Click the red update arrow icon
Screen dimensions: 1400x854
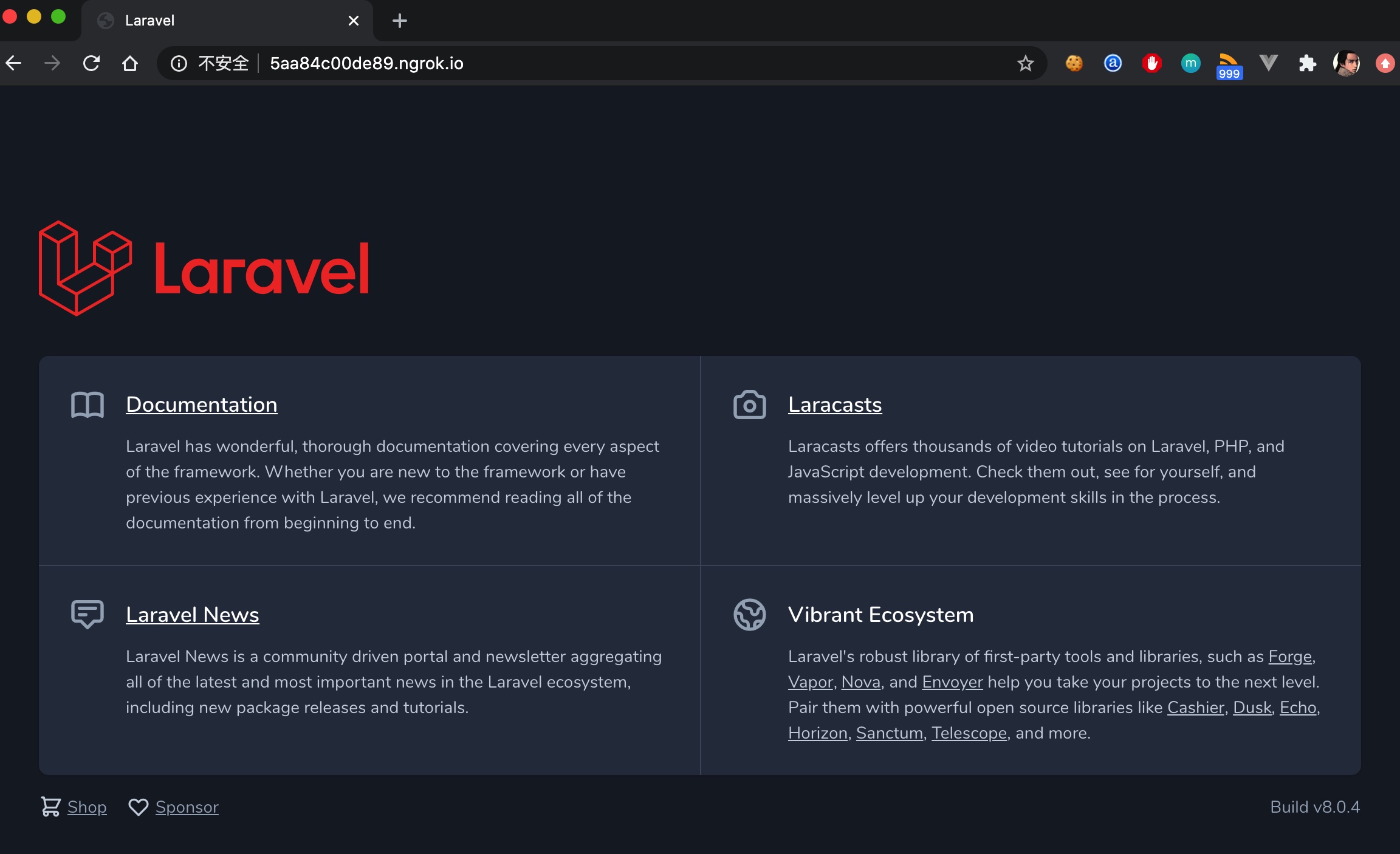point(1385,63)
